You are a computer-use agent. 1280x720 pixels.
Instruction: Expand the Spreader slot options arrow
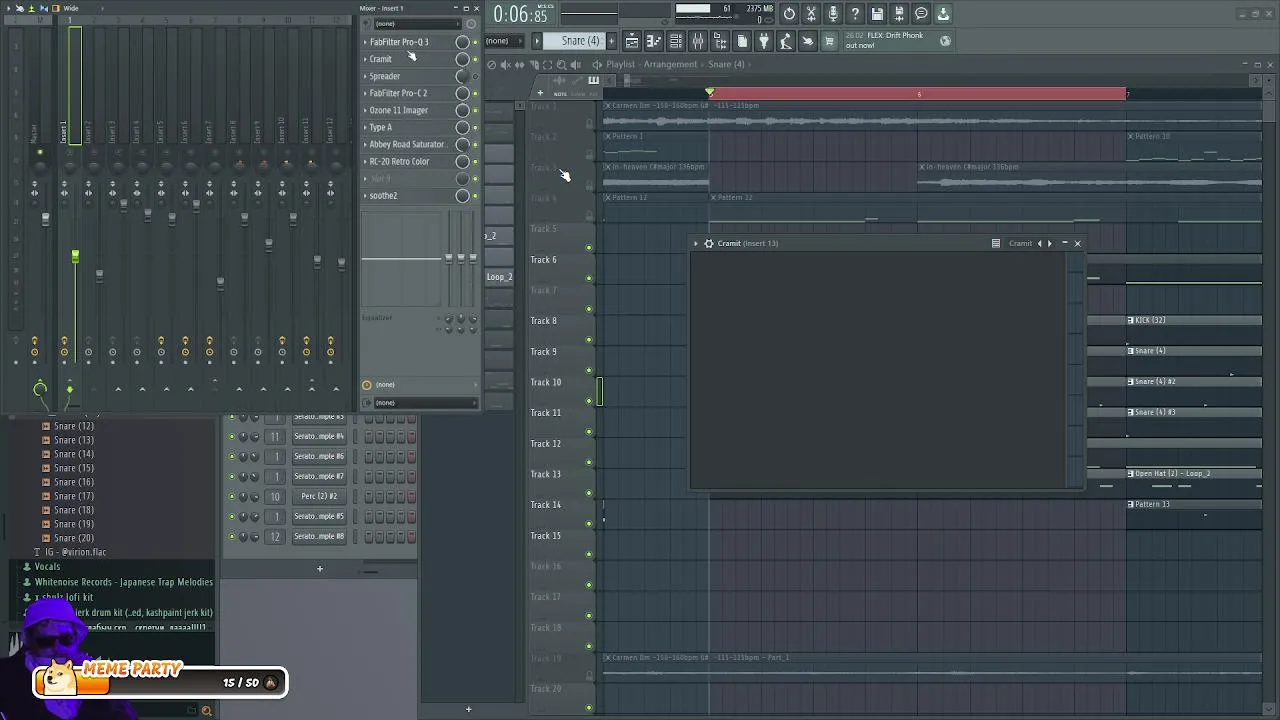365,76
